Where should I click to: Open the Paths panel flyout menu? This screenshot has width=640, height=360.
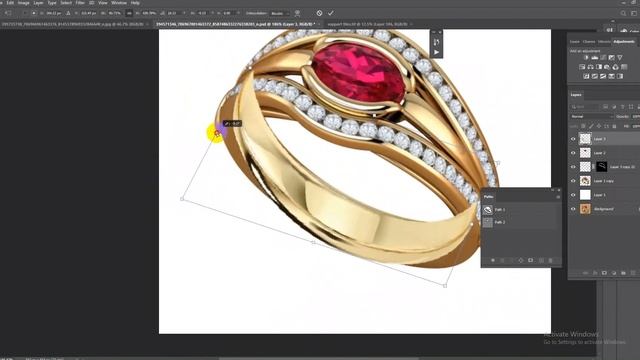558,197
